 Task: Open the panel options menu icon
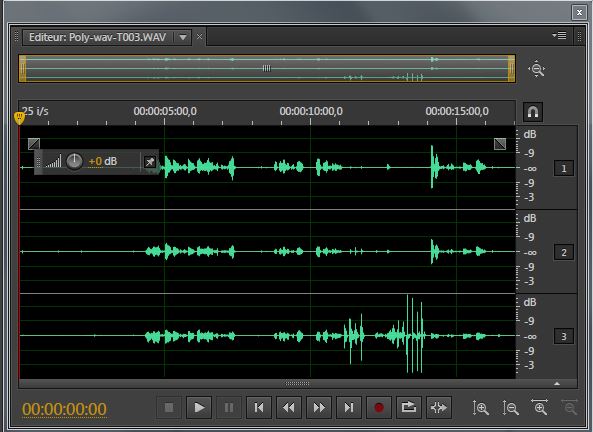tap(559, 36)
